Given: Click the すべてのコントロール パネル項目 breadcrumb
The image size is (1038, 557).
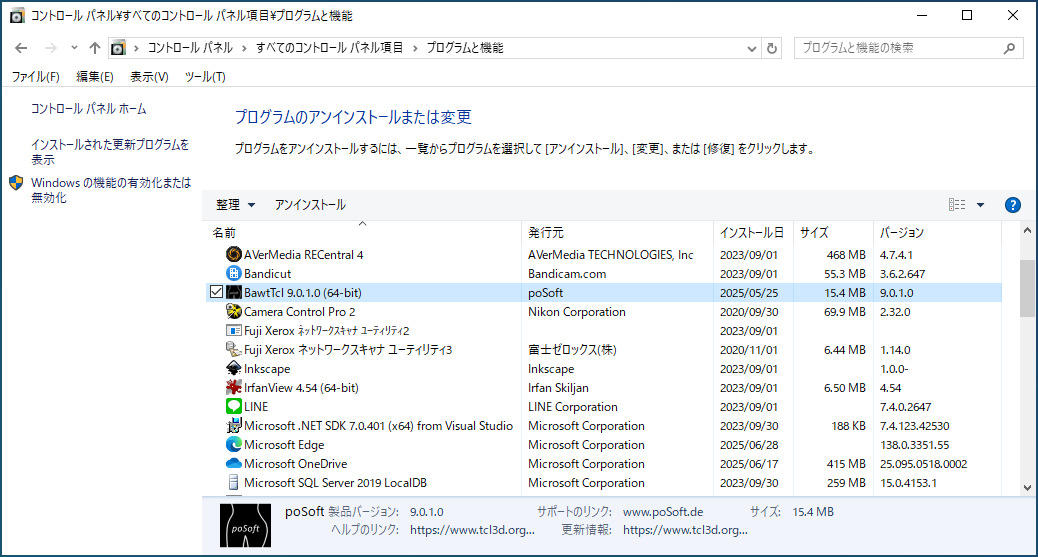Looking at the screenshot, I should tap(330, 48).
